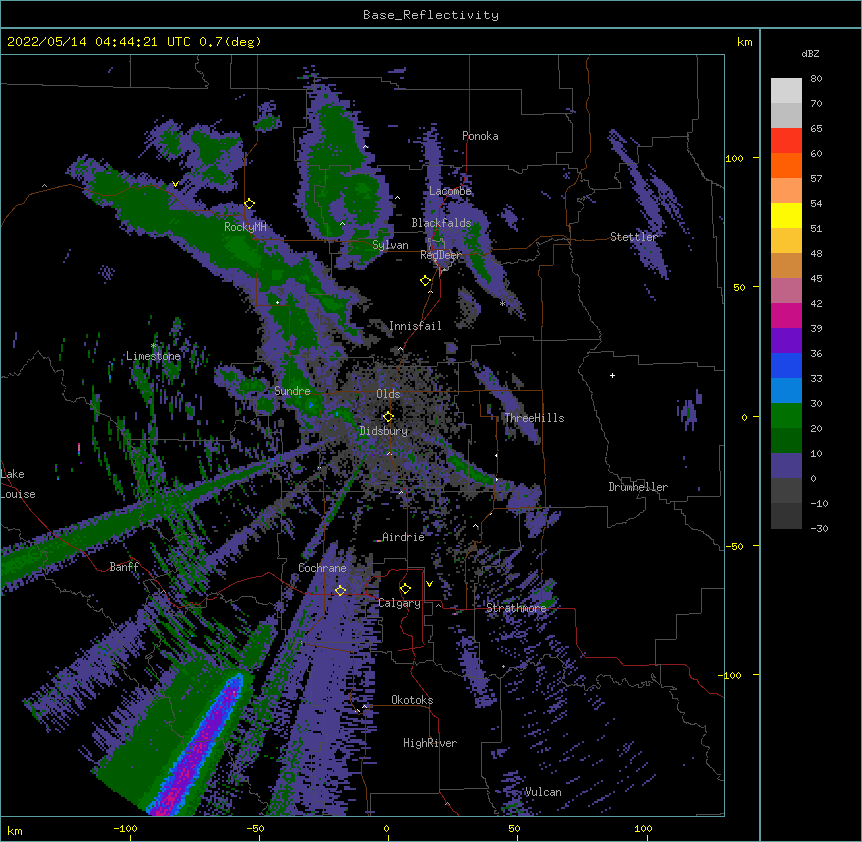The image size is (862, 842).
Task: Click yellow diamond marker south of RedDeer
Action: coord(426,281)
